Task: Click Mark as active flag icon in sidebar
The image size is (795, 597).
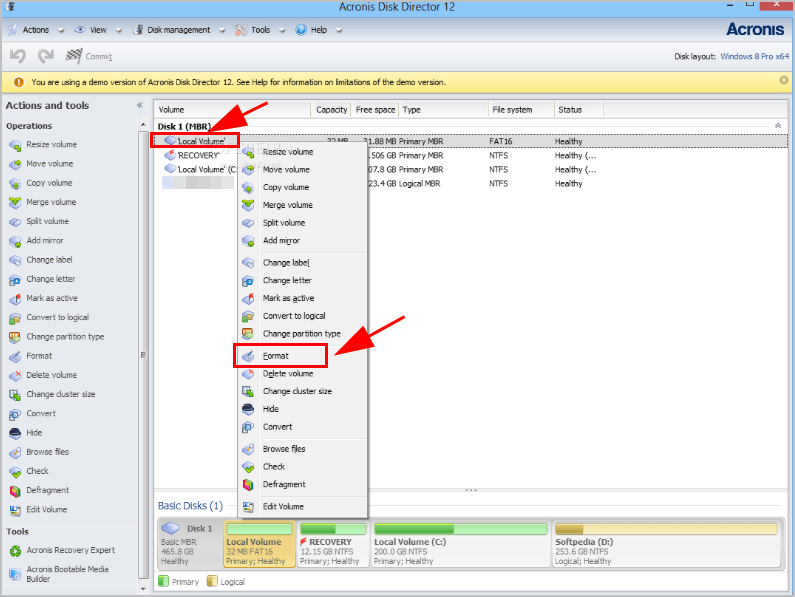Action: (x=15, y=299)
